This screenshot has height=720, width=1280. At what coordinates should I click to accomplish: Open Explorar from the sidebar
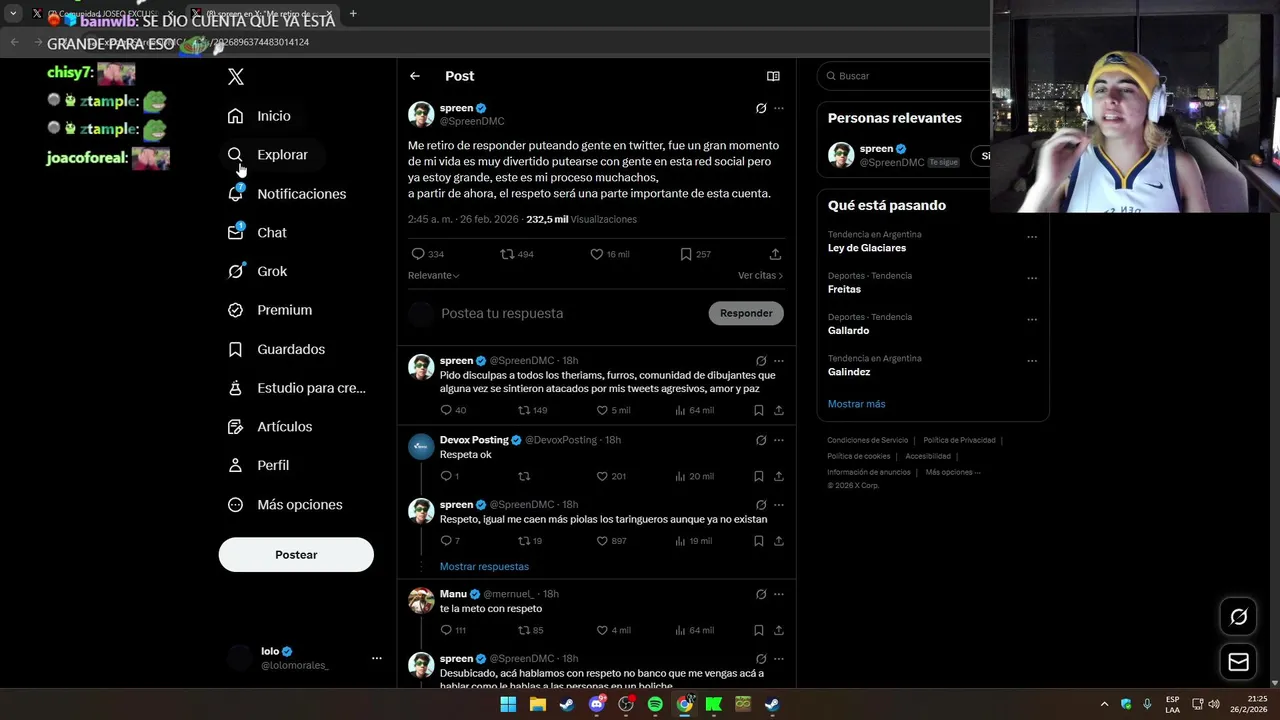tap(267, 155)
